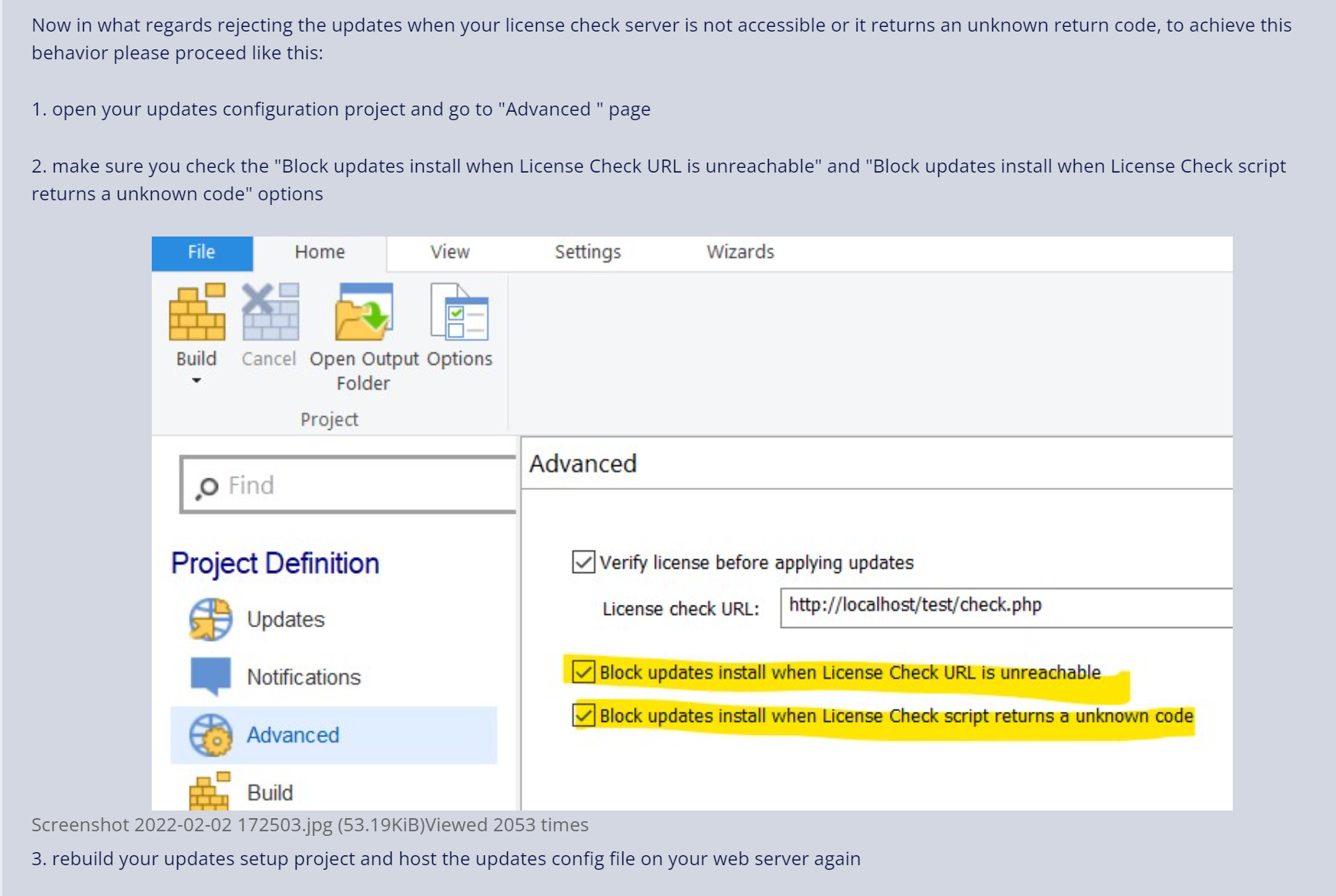Select the Build bricks icon in sidebar
Screen dimensions: 1336x896
point(210,791)
